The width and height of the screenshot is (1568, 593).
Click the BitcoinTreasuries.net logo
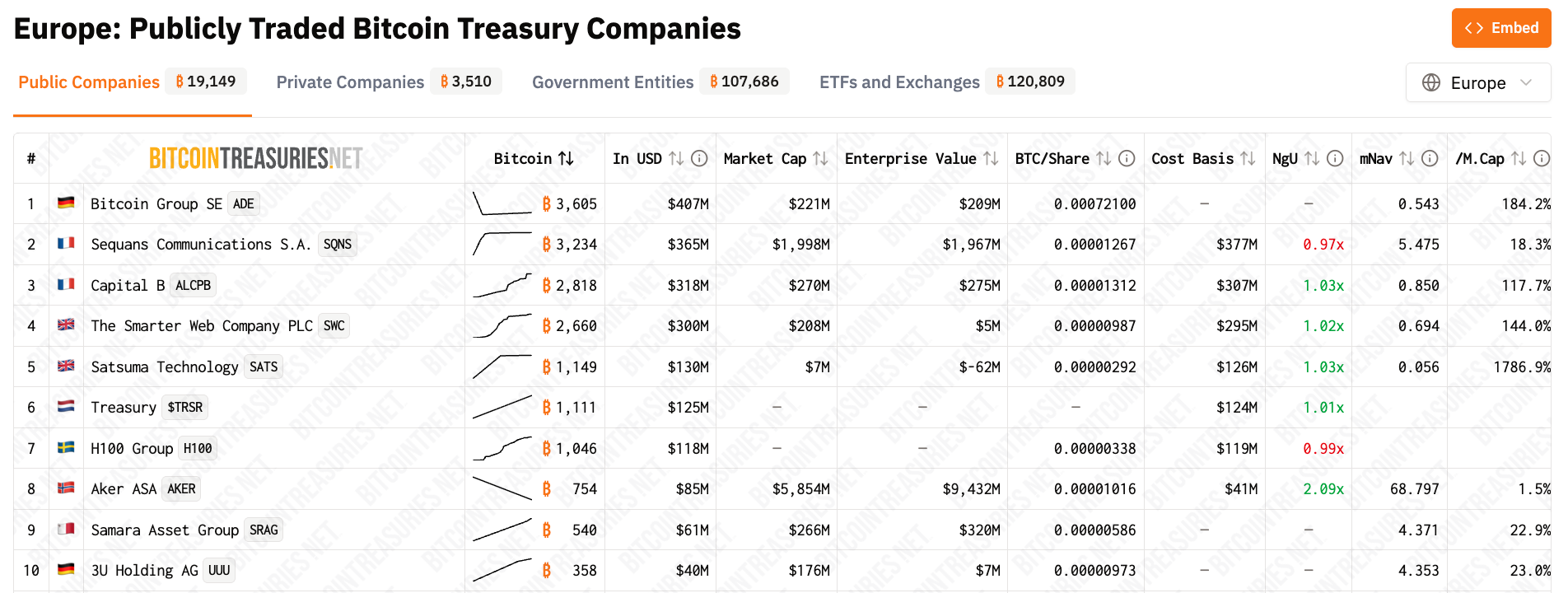(255, 158)
